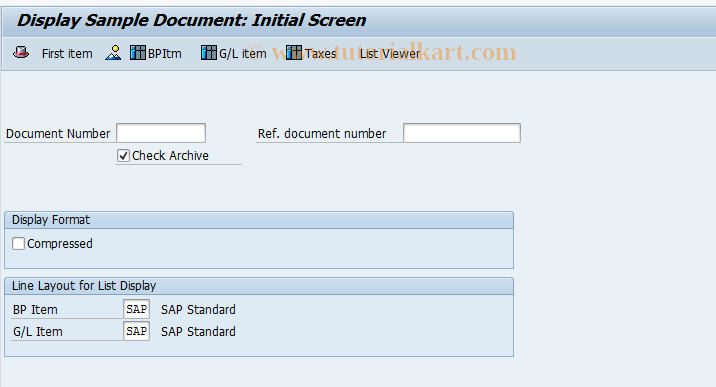716x387 pixels.
Task: Click the mountain-and-sun icon beside BPItm
Action: click(113, 52)
